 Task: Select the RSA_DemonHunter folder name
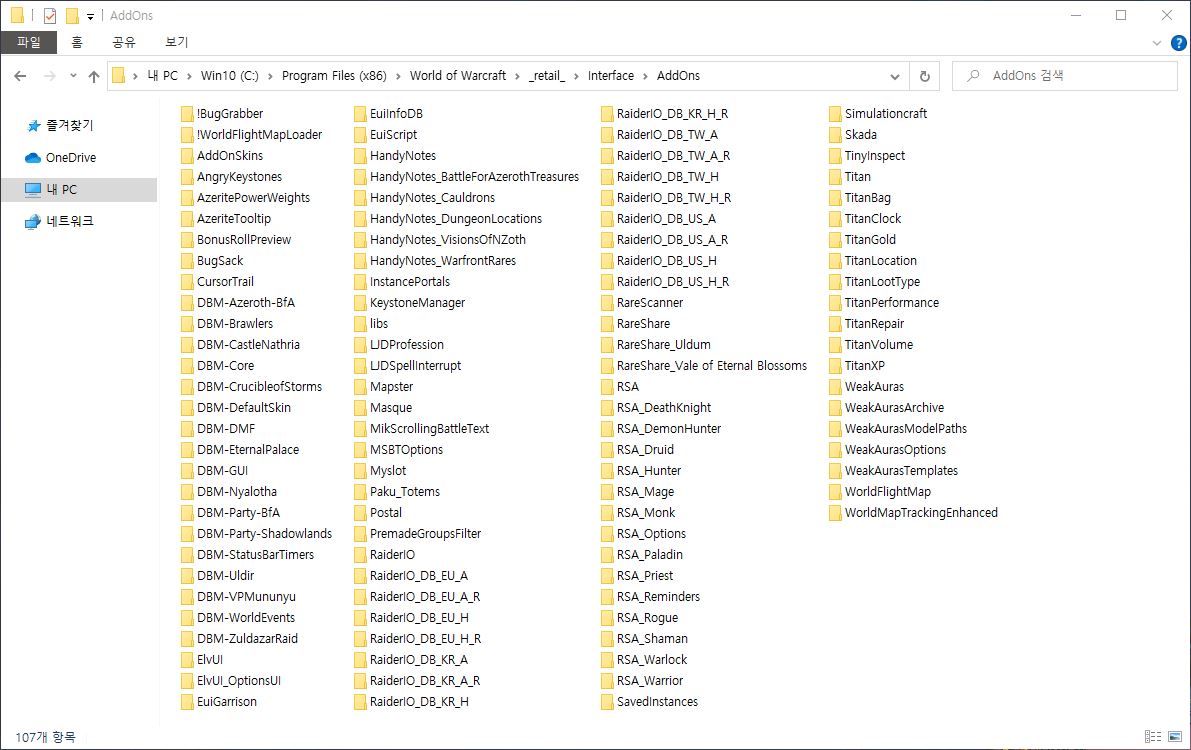pyautogui.click(x=668, y=429)
